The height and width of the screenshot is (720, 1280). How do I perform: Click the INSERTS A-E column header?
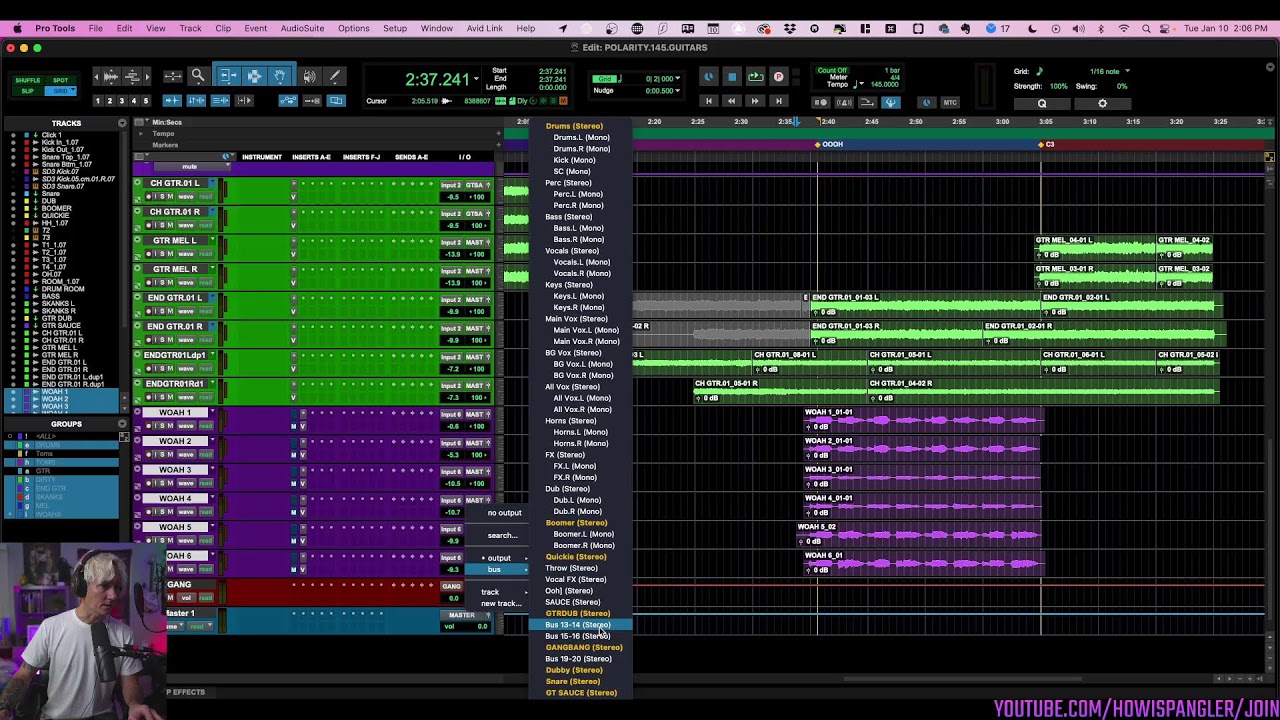[x=311, y=157]
